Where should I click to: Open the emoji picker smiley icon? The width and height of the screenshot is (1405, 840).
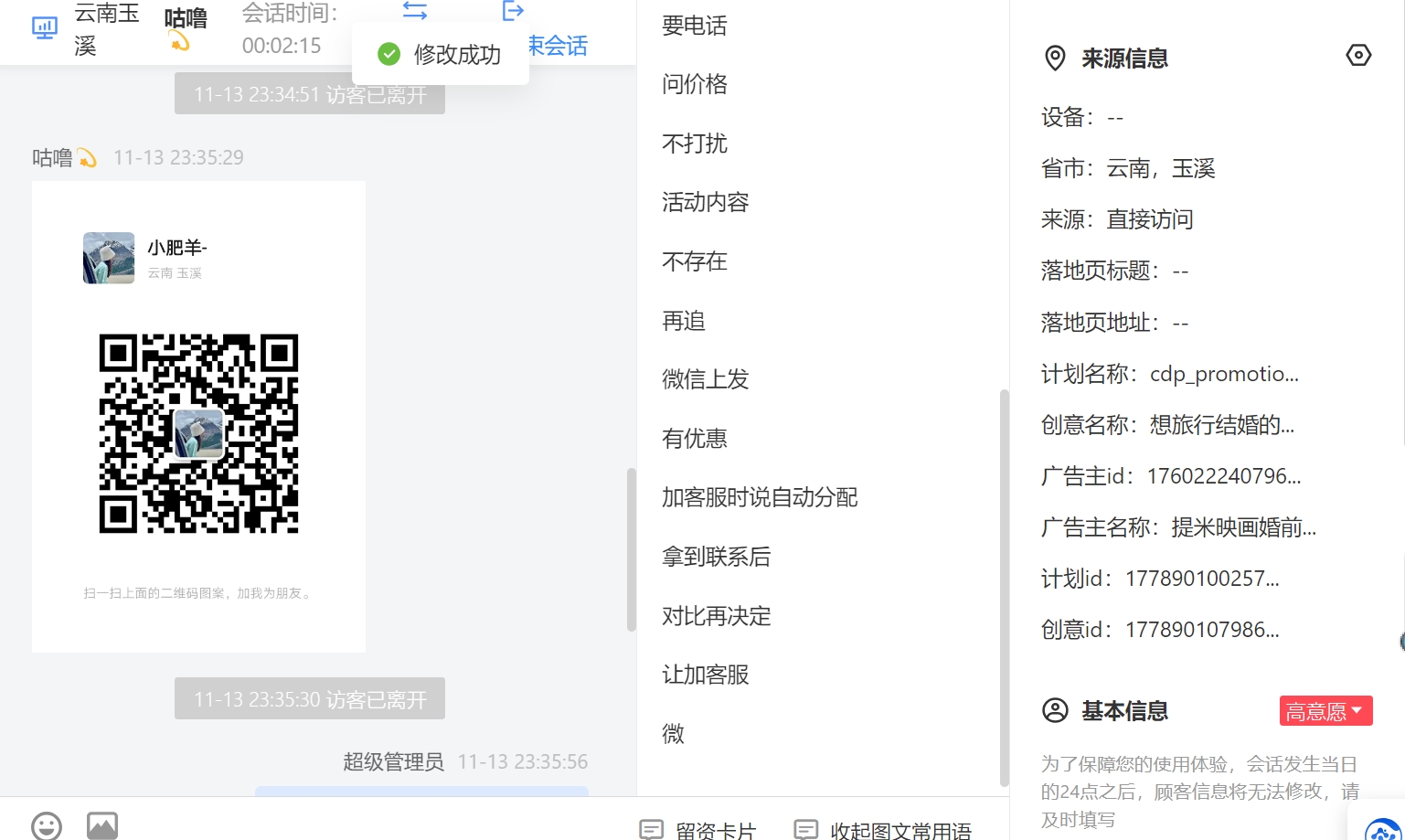pyautogui.click(x=47, y=825)
